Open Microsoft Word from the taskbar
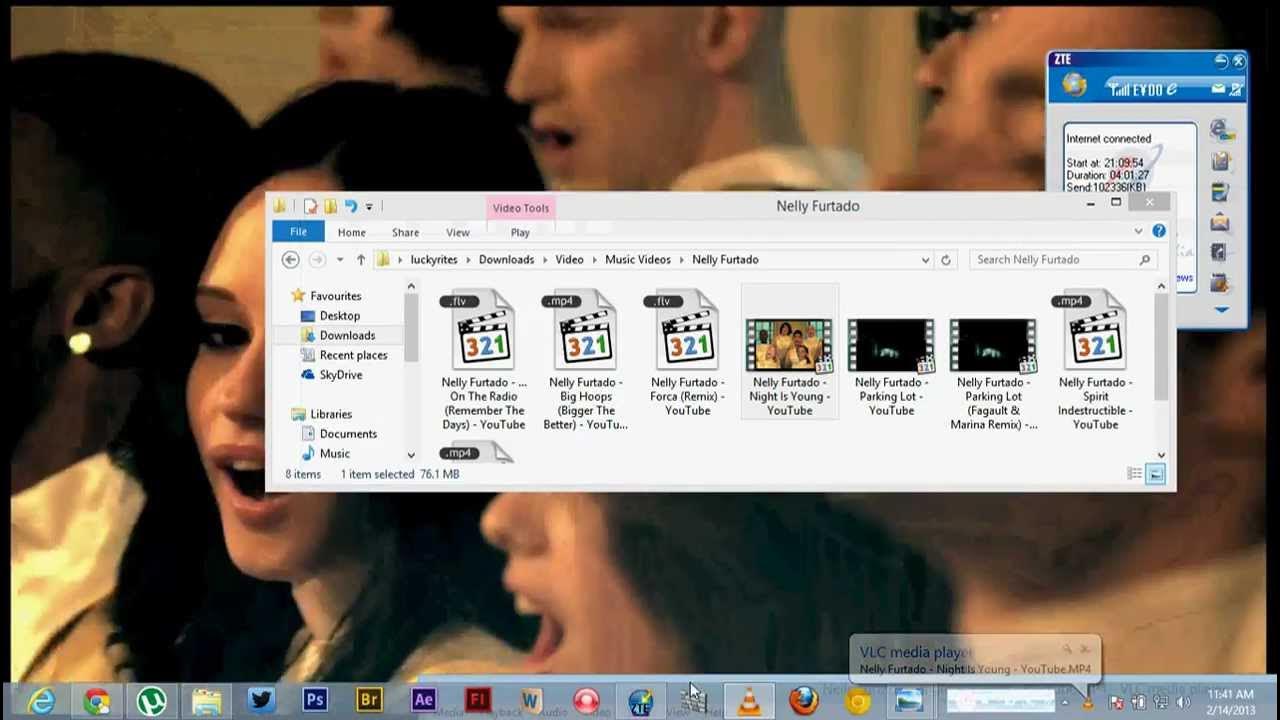 (x=531, y=701)
